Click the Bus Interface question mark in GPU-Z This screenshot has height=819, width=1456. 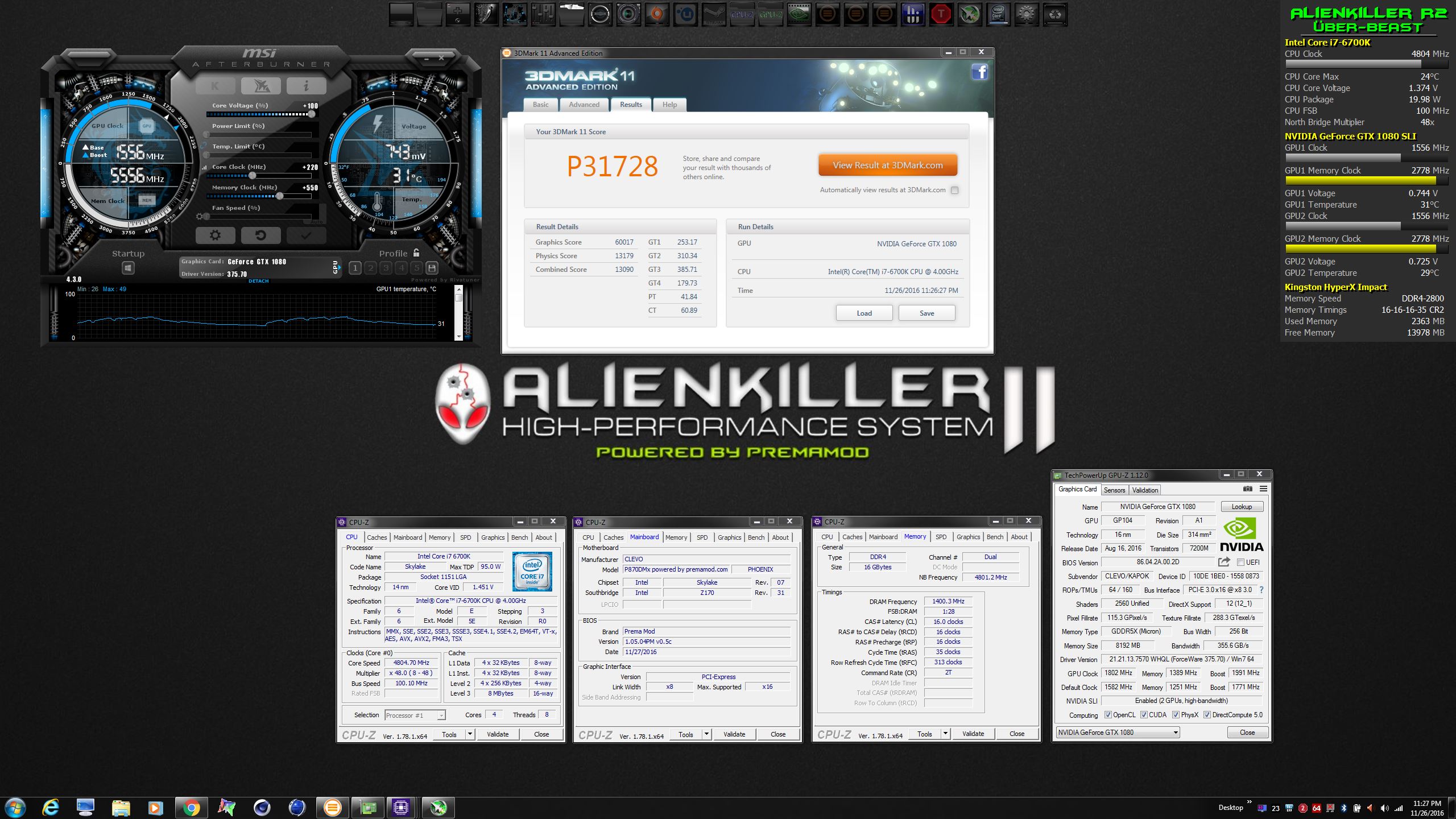coord(1261,590)
